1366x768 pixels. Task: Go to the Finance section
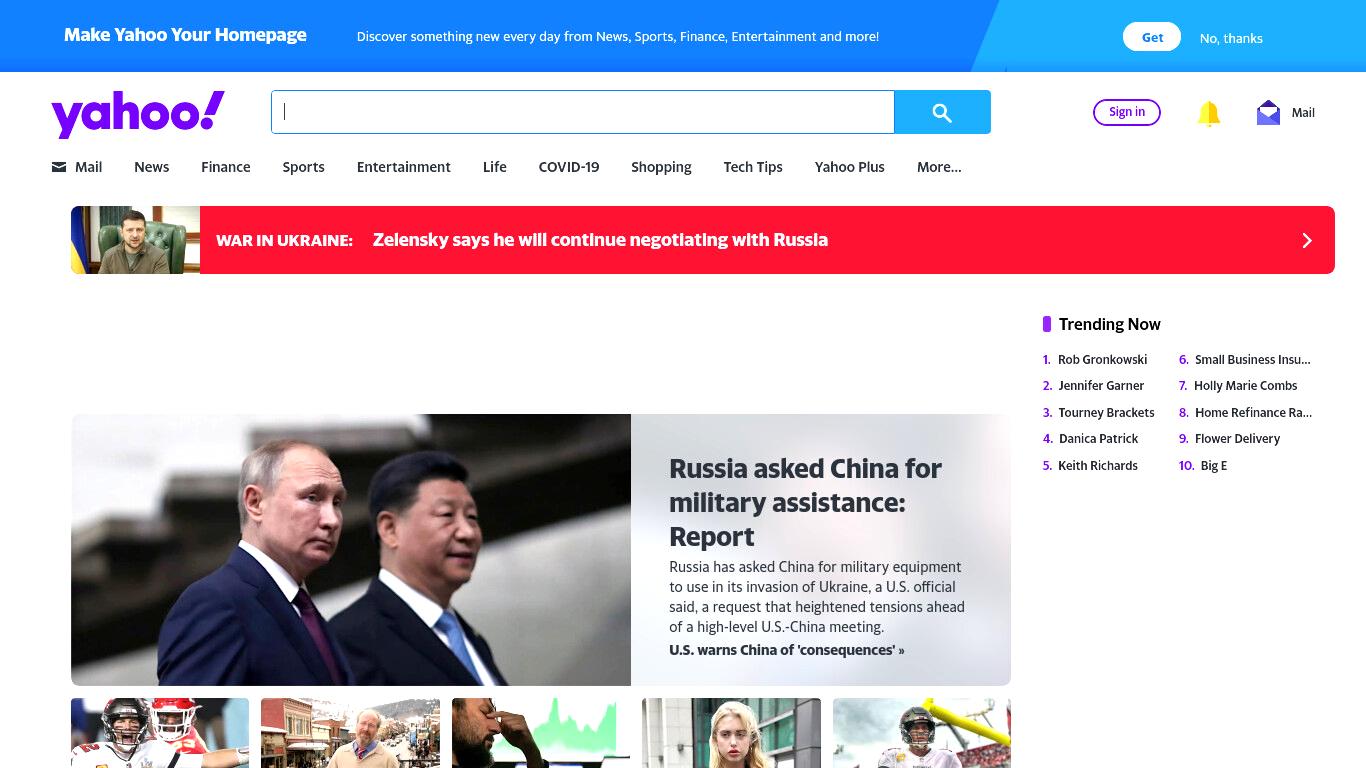[x=226, y=167]
